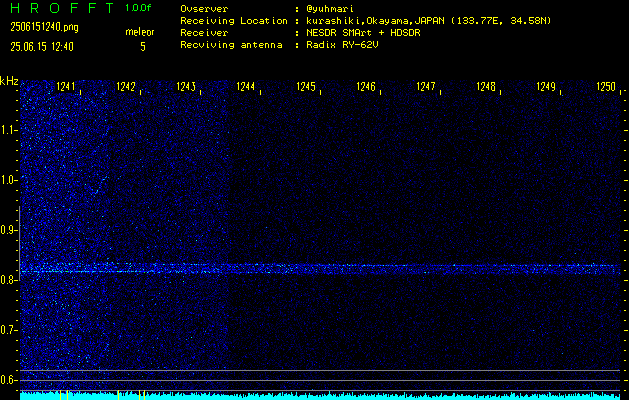Click the 1242 time marker
Viewport: 629px width, 400px height.
126,87
